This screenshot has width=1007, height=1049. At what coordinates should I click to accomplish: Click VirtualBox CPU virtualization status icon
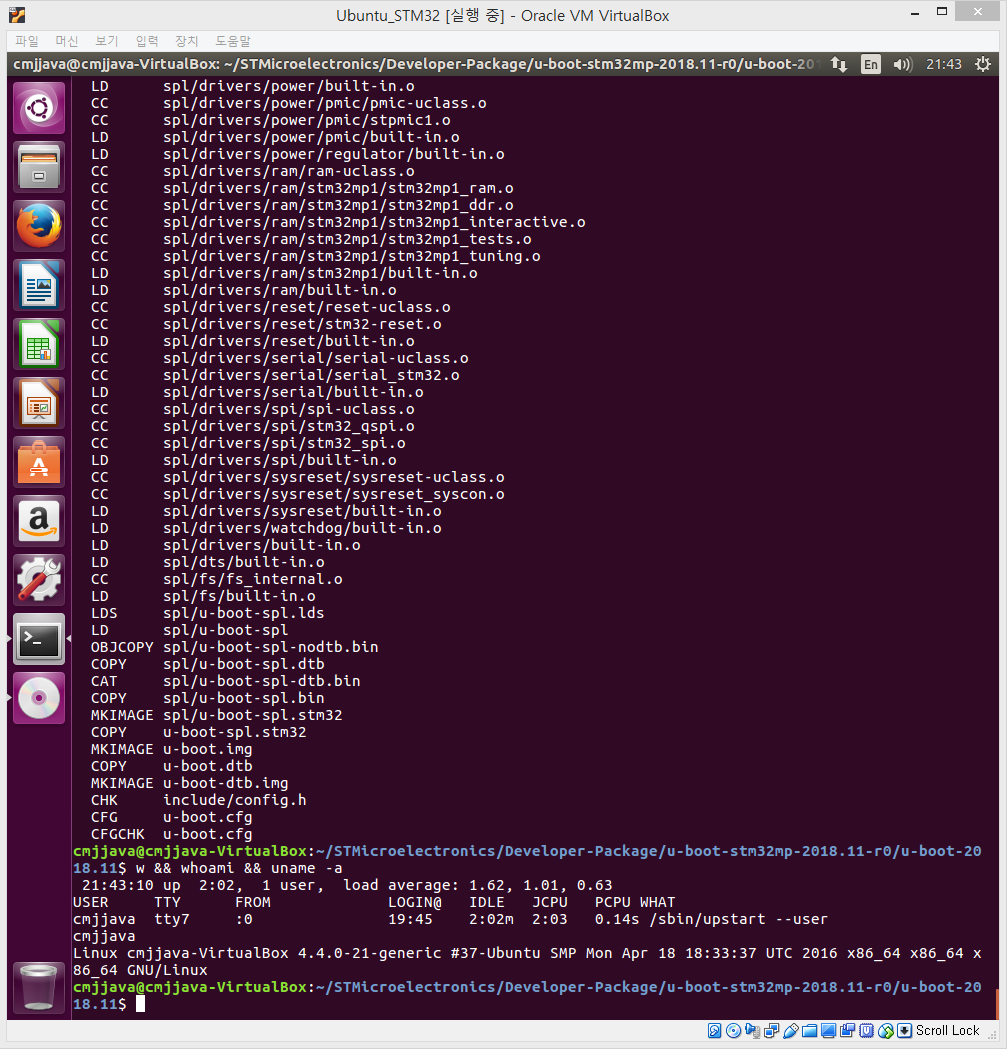[866, 1030]
